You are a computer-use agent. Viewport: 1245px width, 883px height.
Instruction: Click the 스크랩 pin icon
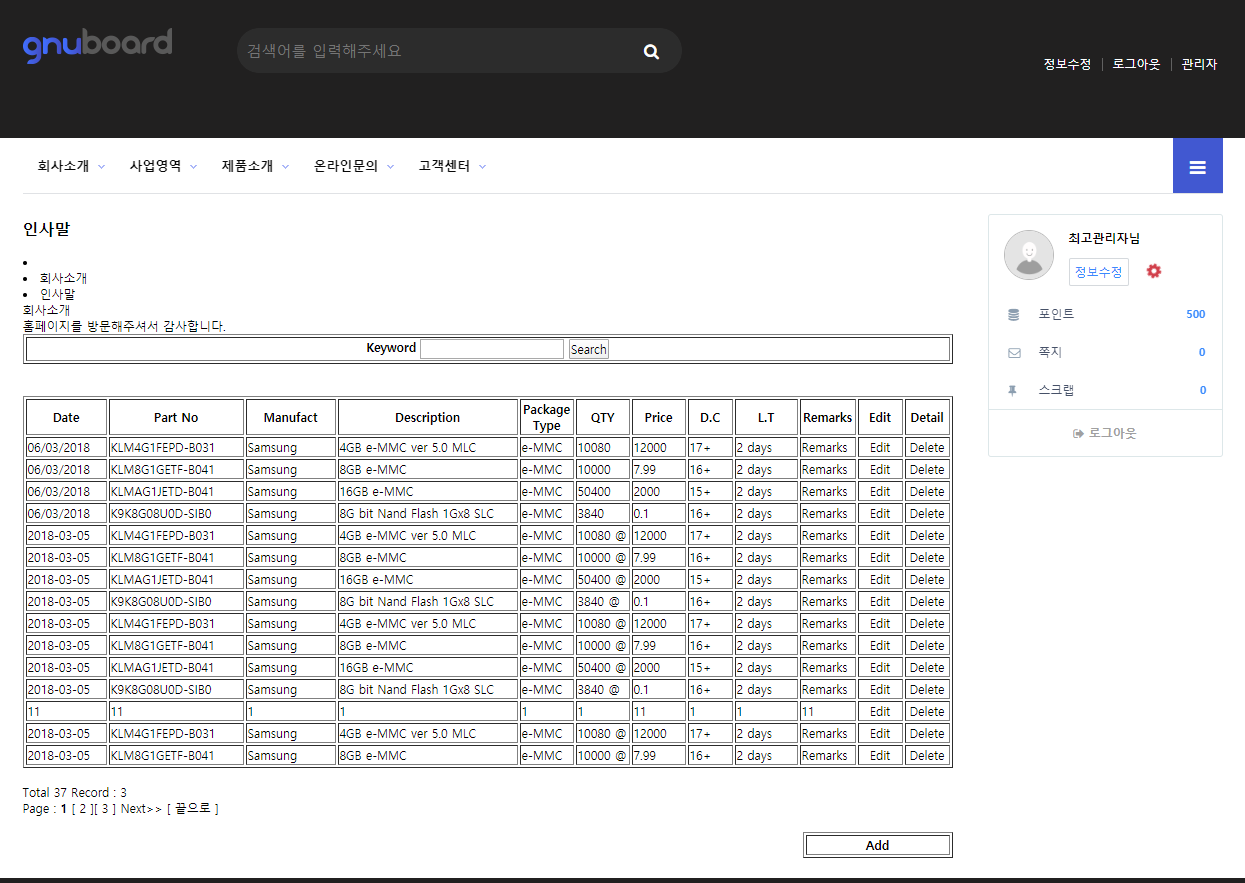coord(1013,390)
